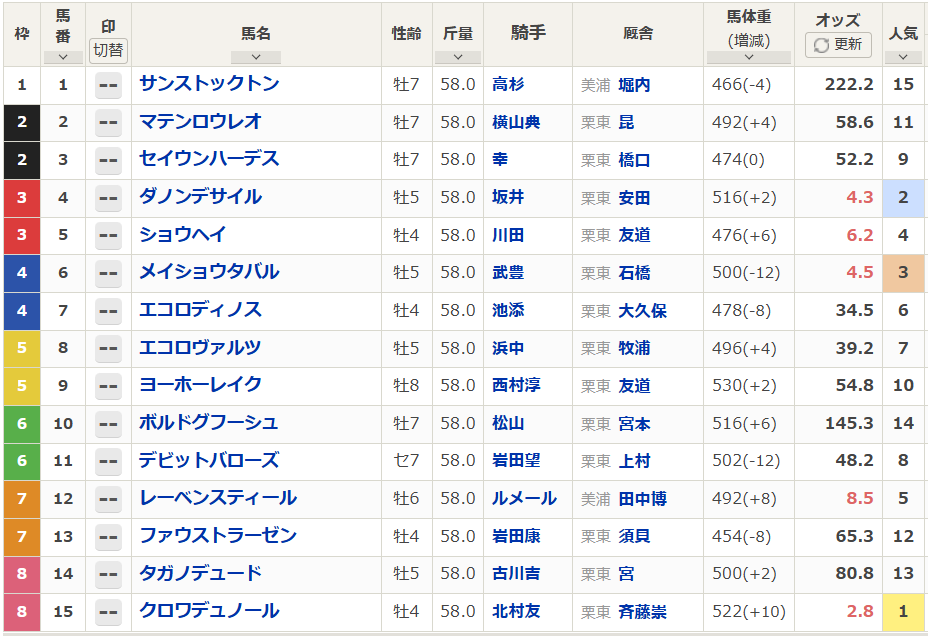Screen dimensions: 928x636
Task: Open jockey 横山典 profile
Action: (x=516, y=122)
